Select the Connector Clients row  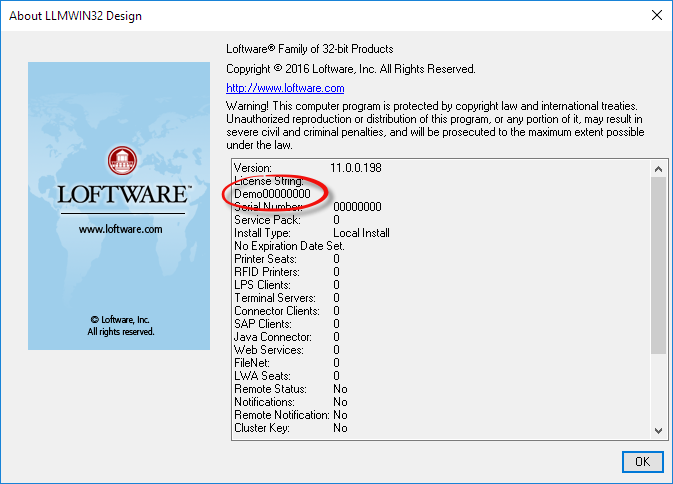pyautogui.click(x=287, y=311)
